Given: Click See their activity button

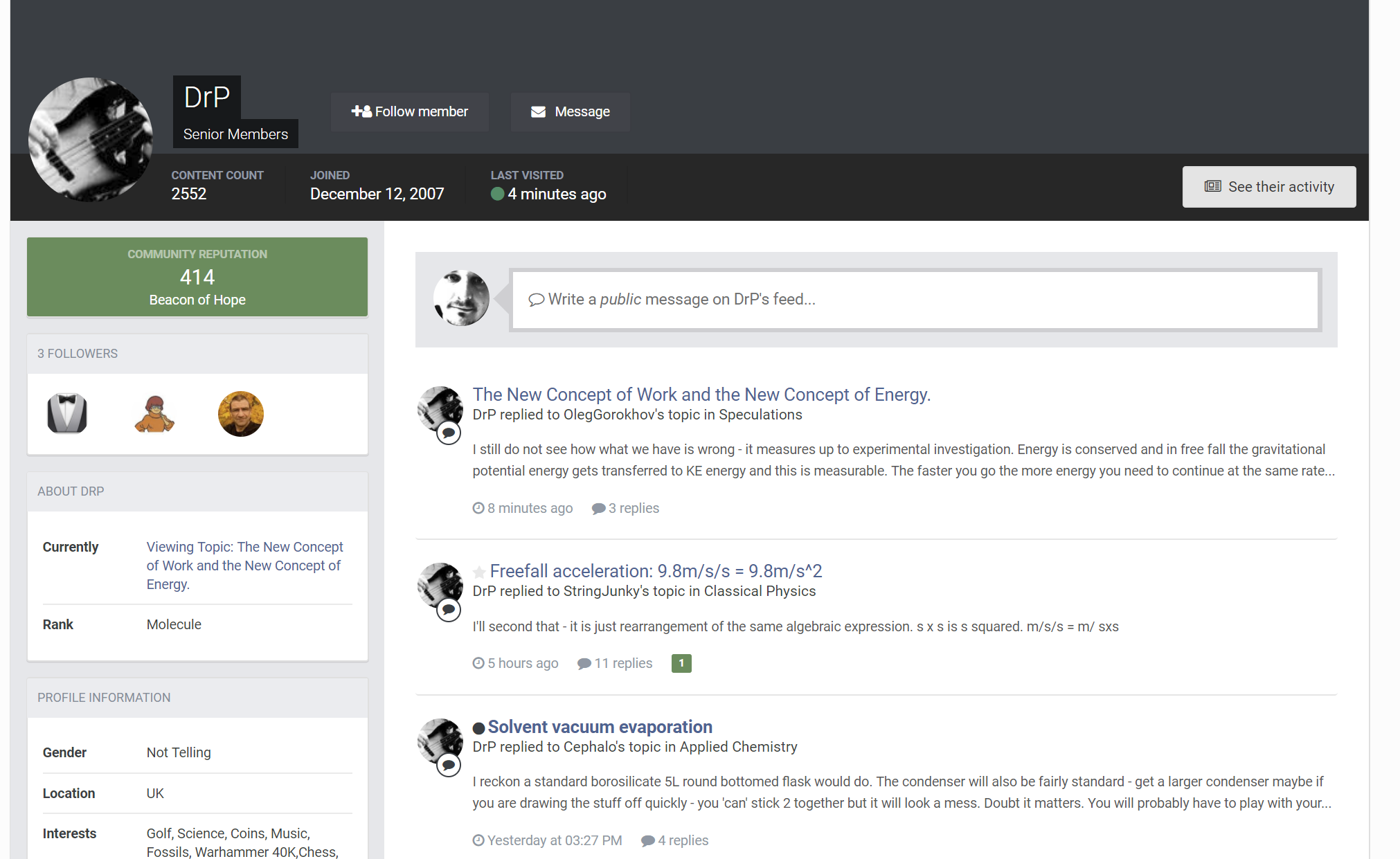Looking at the screenshot, I should pos(1268,187).
